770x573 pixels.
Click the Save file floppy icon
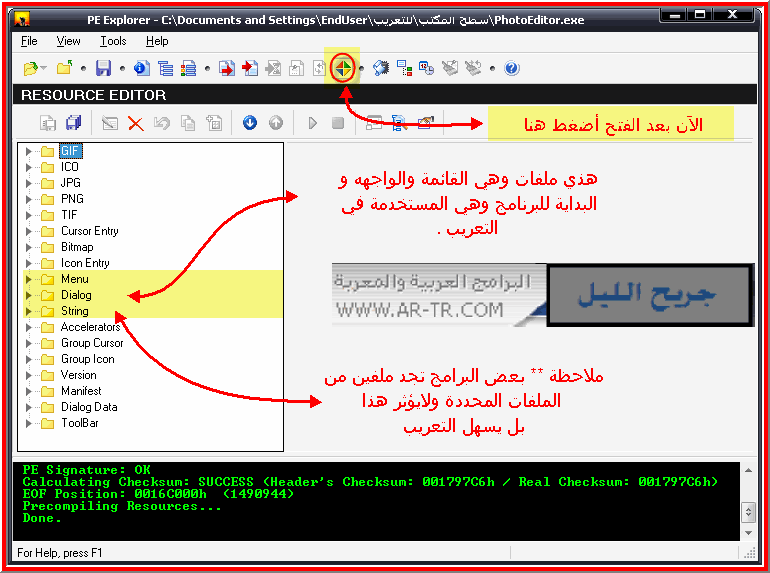103,68
